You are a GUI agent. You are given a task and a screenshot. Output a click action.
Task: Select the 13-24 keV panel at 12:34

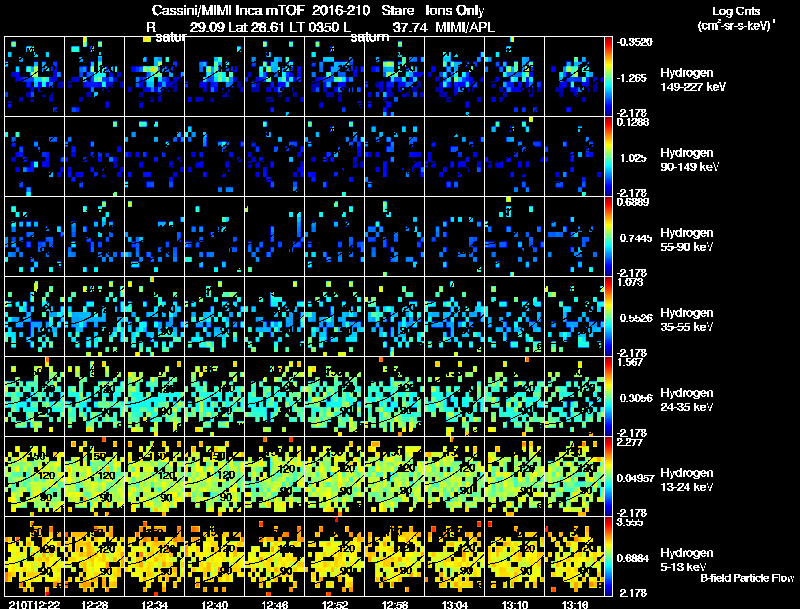click(155, 476)
